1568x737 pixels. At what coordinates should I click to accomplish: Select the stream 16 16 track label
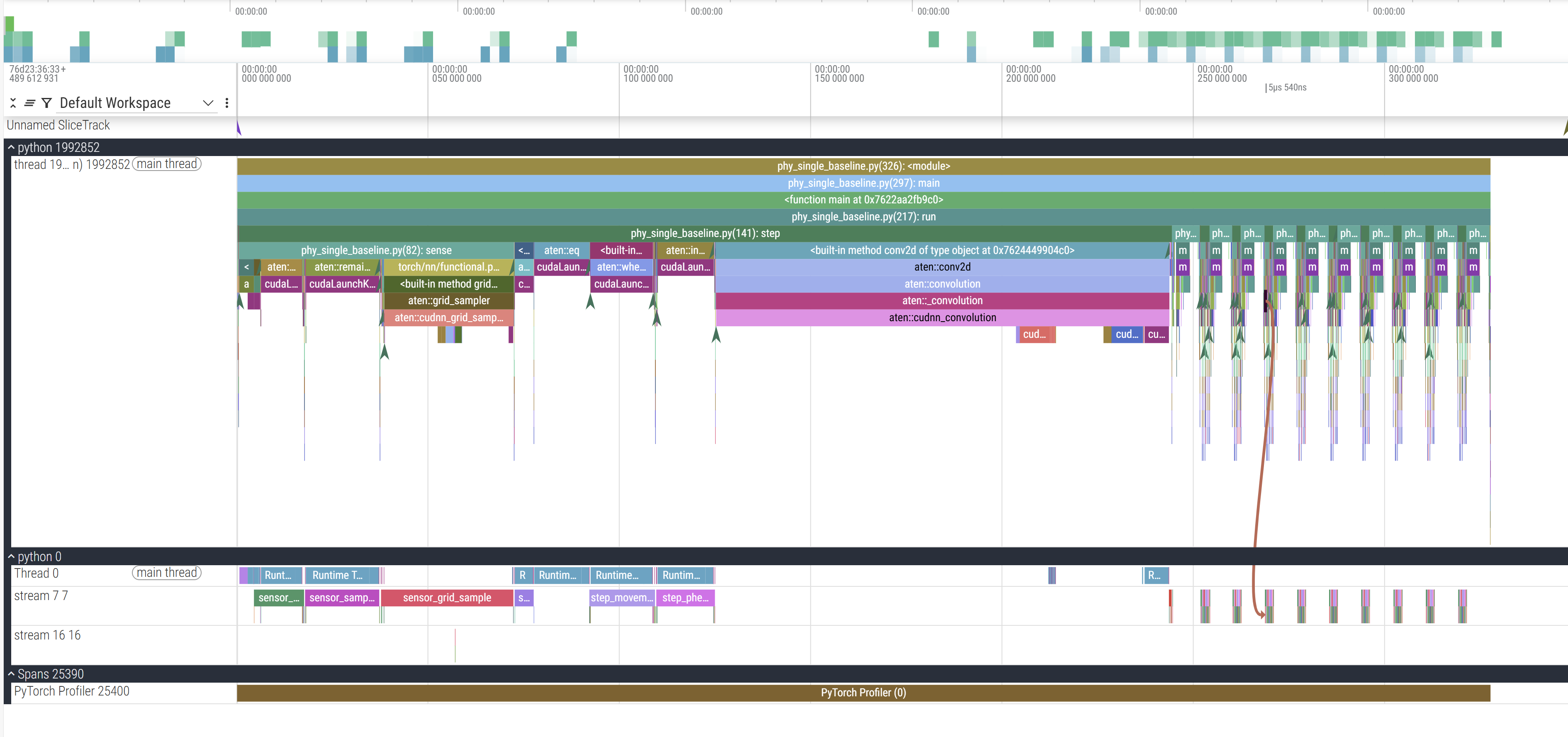click(47, 635)
